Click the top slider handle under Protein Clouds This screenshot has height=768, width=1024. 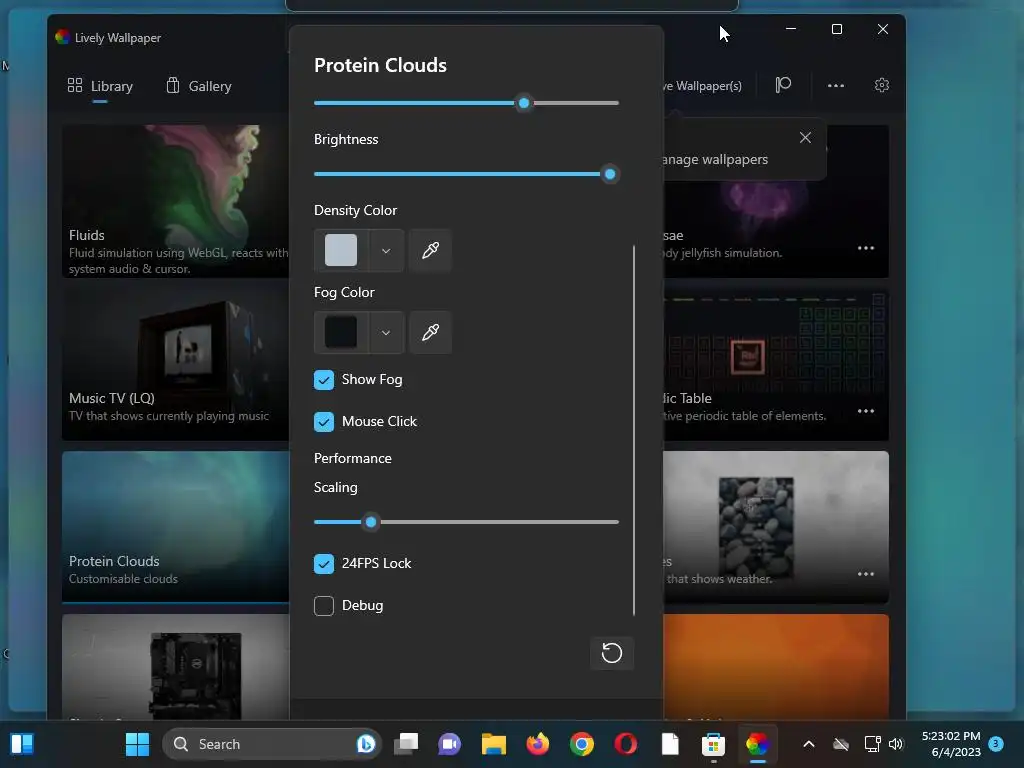pos(524,103)
